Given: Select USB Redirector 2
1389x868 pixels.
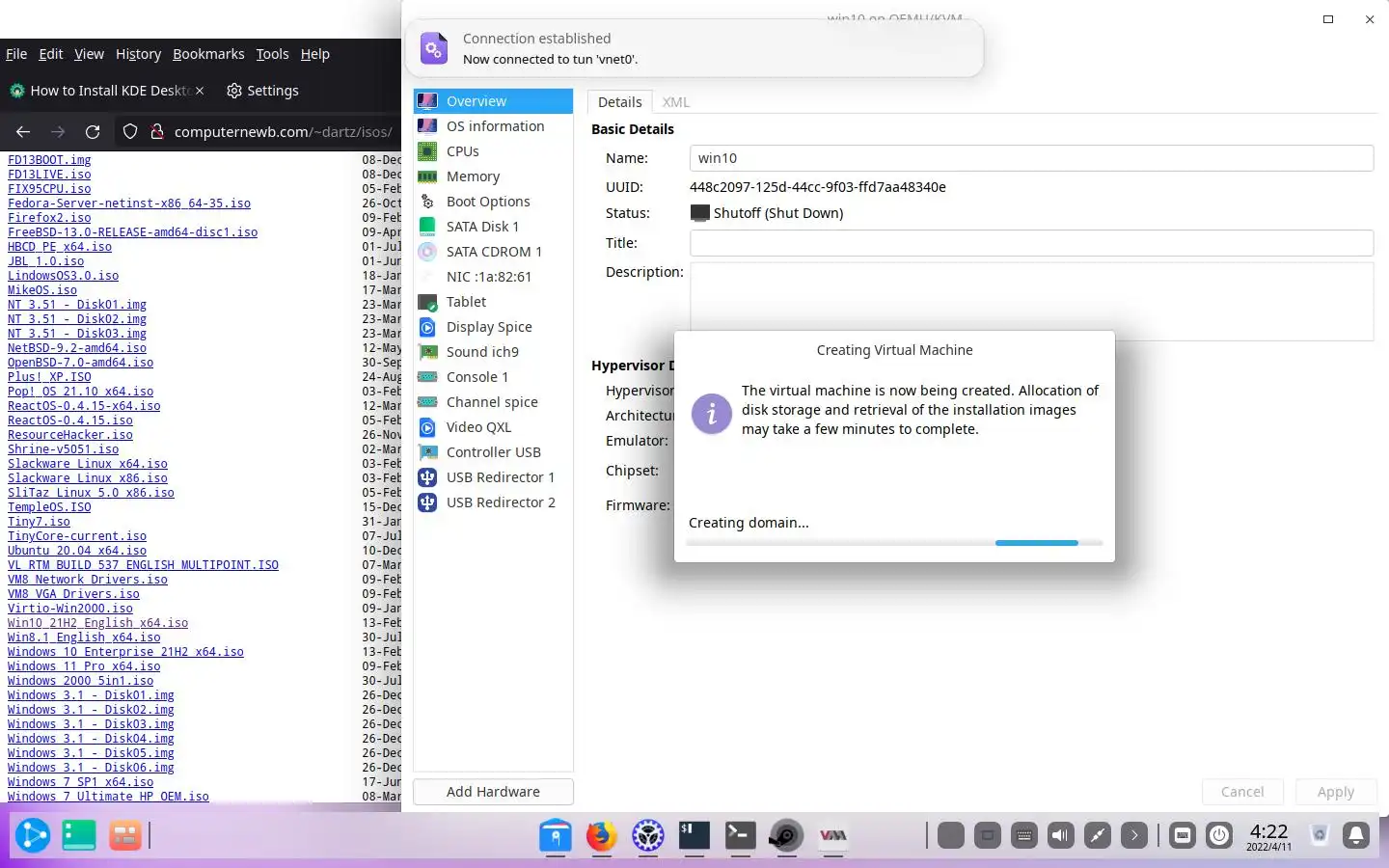Looking at the screenshot, I should (x=493, y=502).
